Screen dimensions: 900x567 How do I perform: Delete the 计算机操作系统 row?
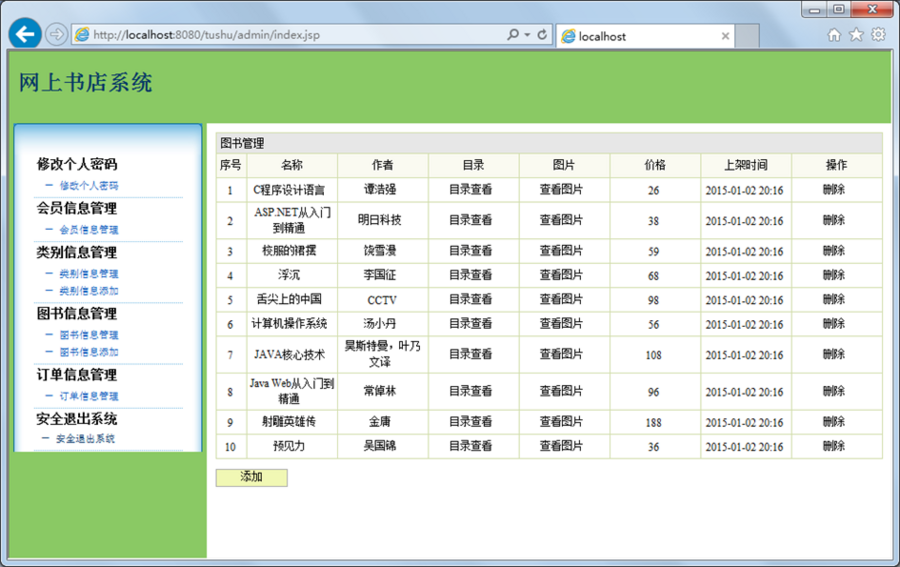pos(834,324)
